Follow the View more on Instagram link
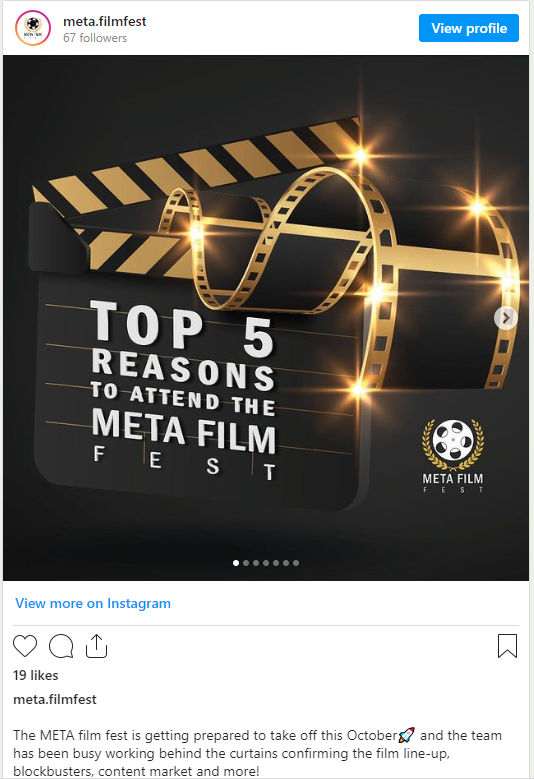This screenshot has height=780, width=534. point(93,603)
